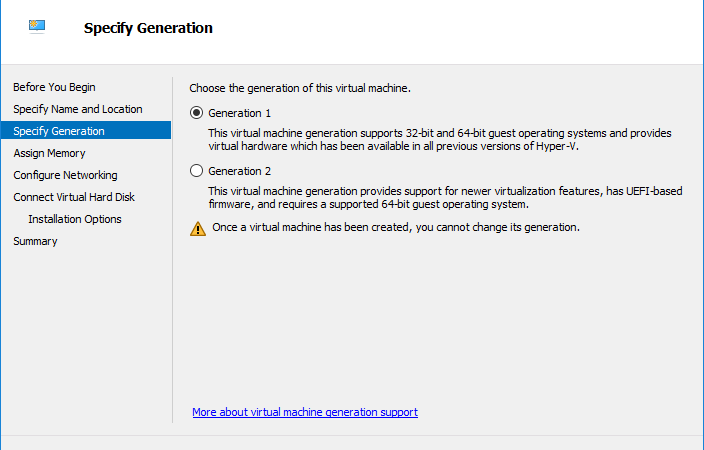Go to Connect Virtual Hard Disk step
The image size is (704, 450).
tap(74, 197)
